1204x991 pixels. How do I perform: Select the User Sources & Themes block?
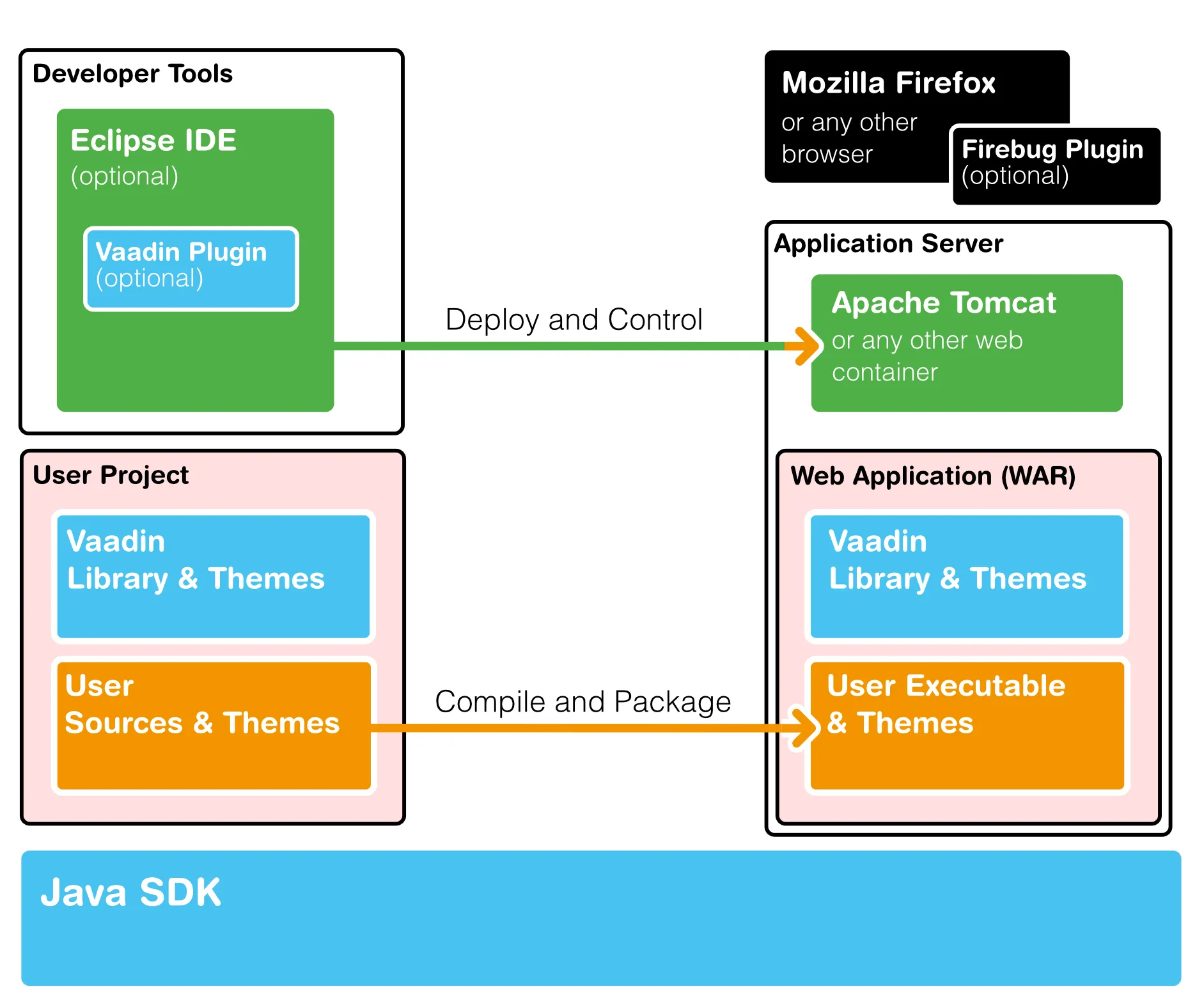213,726
